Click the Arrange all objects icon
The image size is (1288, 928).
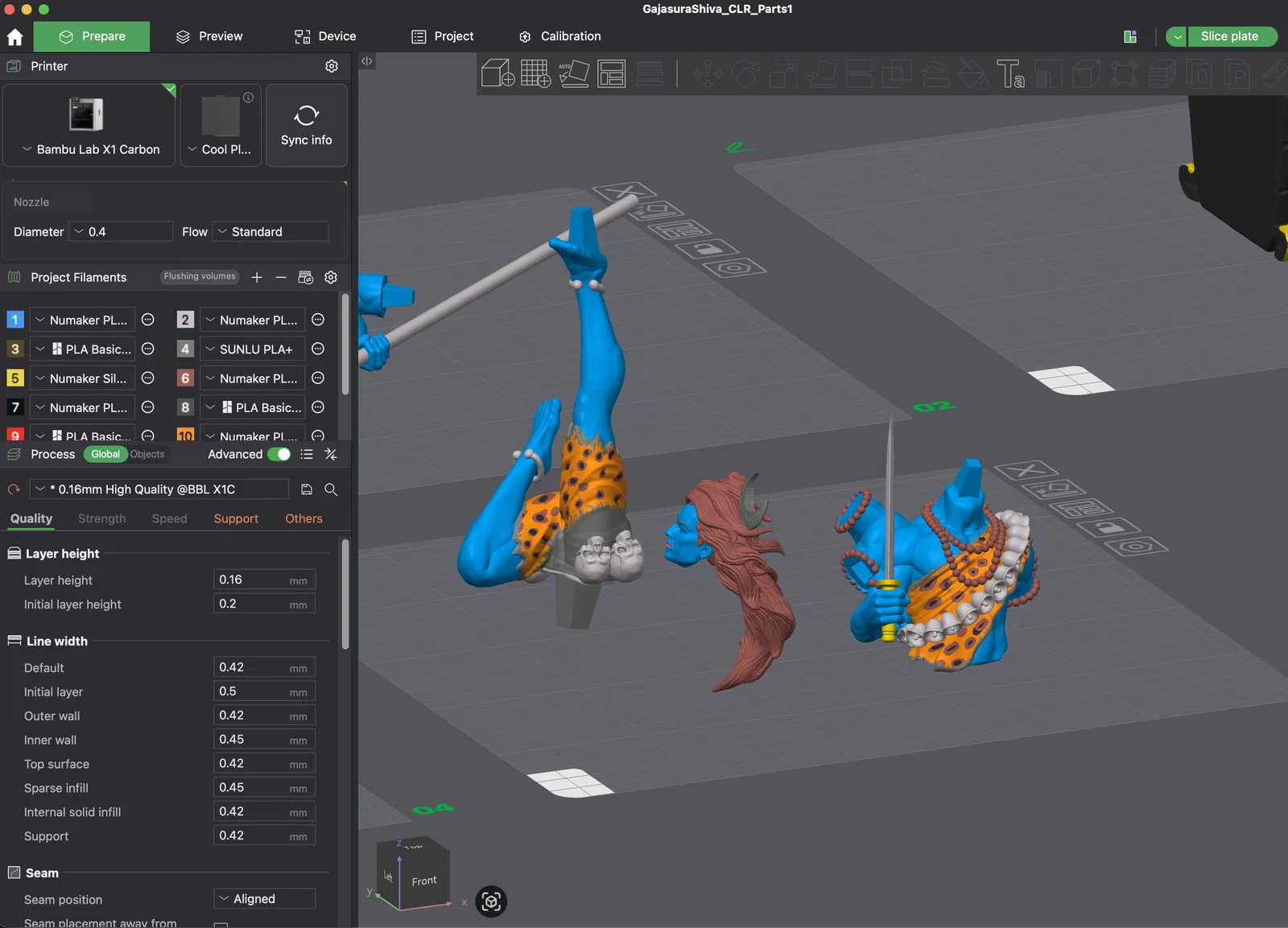pos(612,73)
